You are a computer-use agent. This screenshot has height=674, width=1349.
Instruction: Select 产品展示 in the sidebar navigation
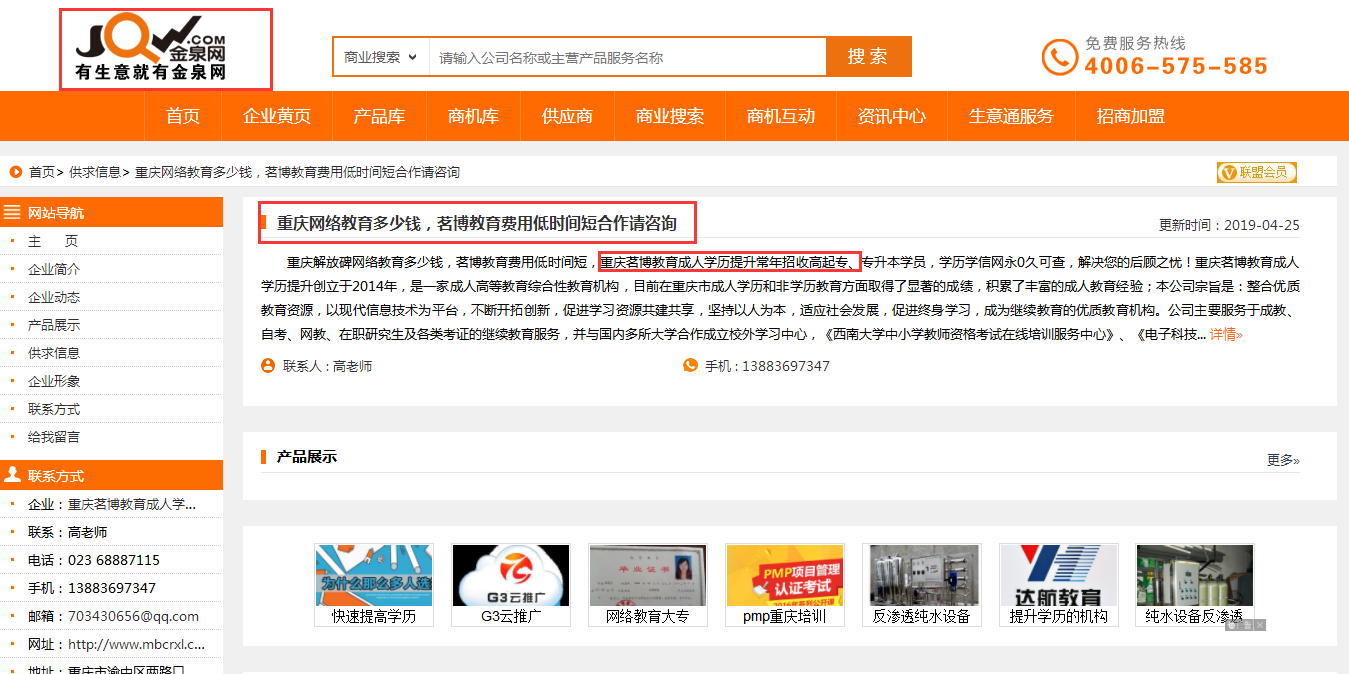click(x=54, y=325)
